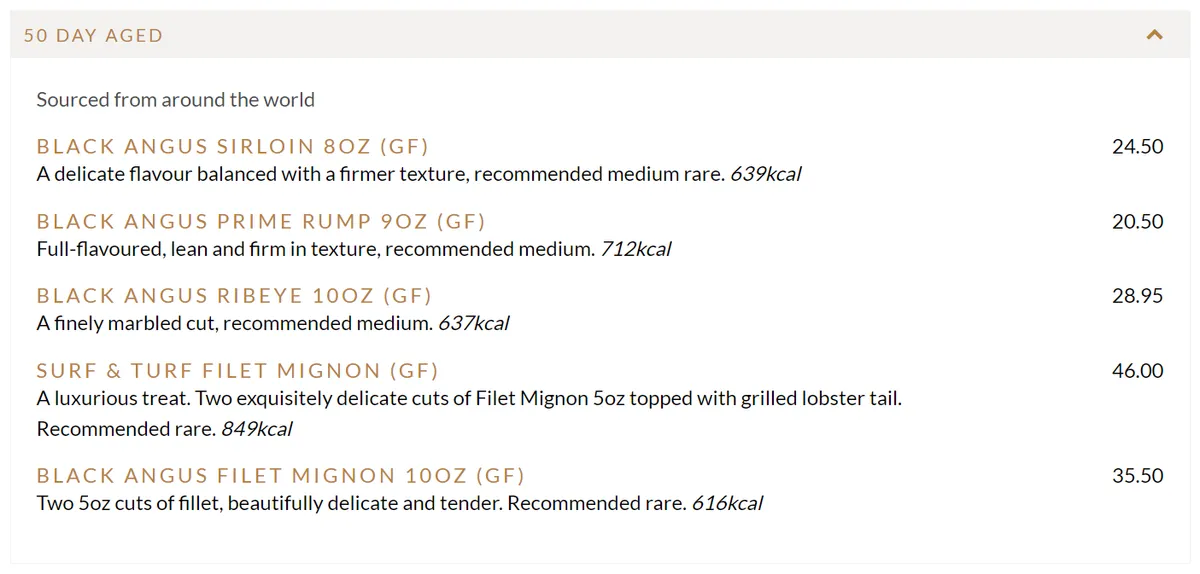The width and height of the screenshot is (1200, 574).
Task: Click the "Full-flavoured, lean and firm" description
Action: click(315, 249)
